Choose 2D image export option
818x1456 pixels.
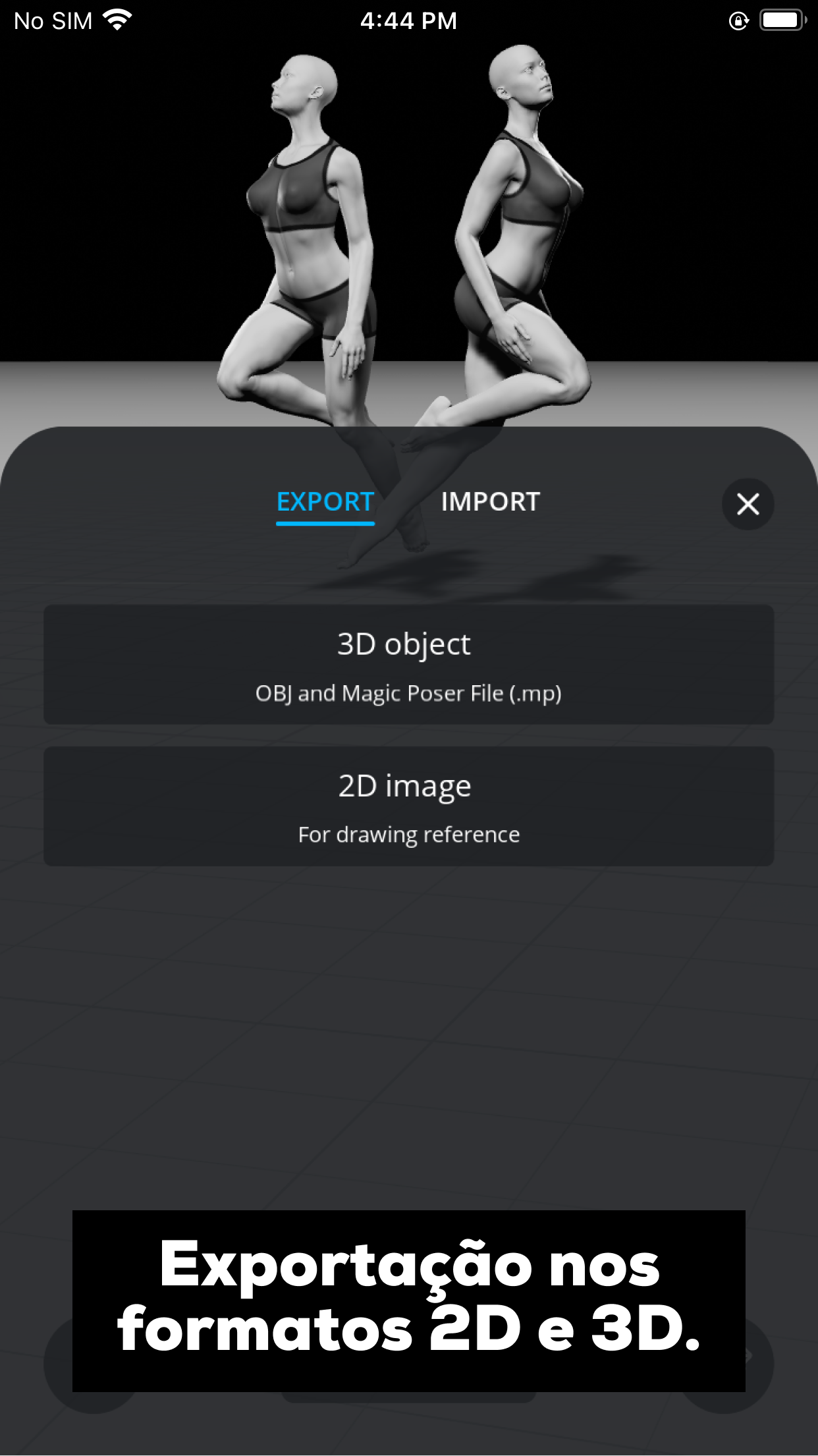(408, 806)
